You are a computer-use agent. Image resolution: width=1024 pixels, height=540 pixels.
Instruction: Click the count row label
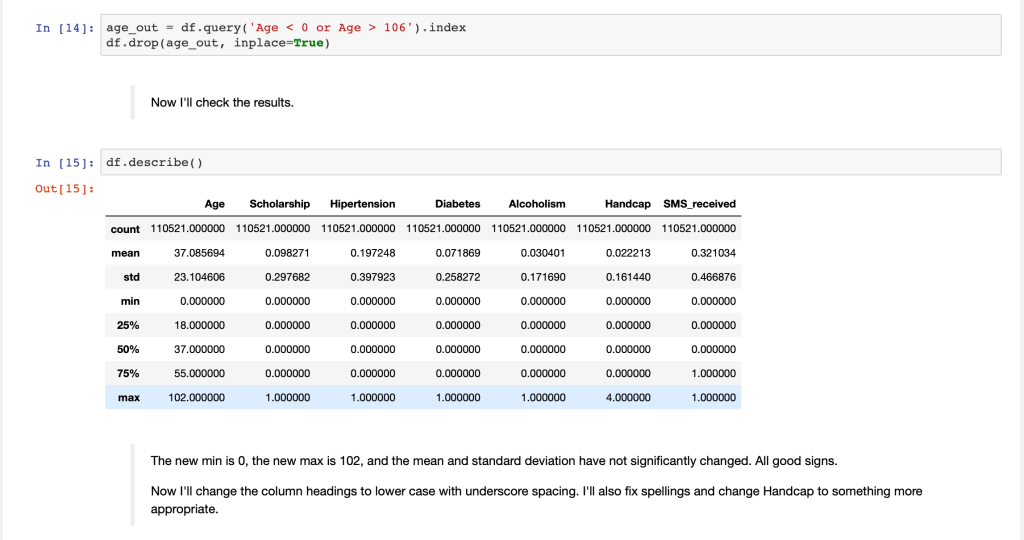pyautogui.click(x=125, y=229)
